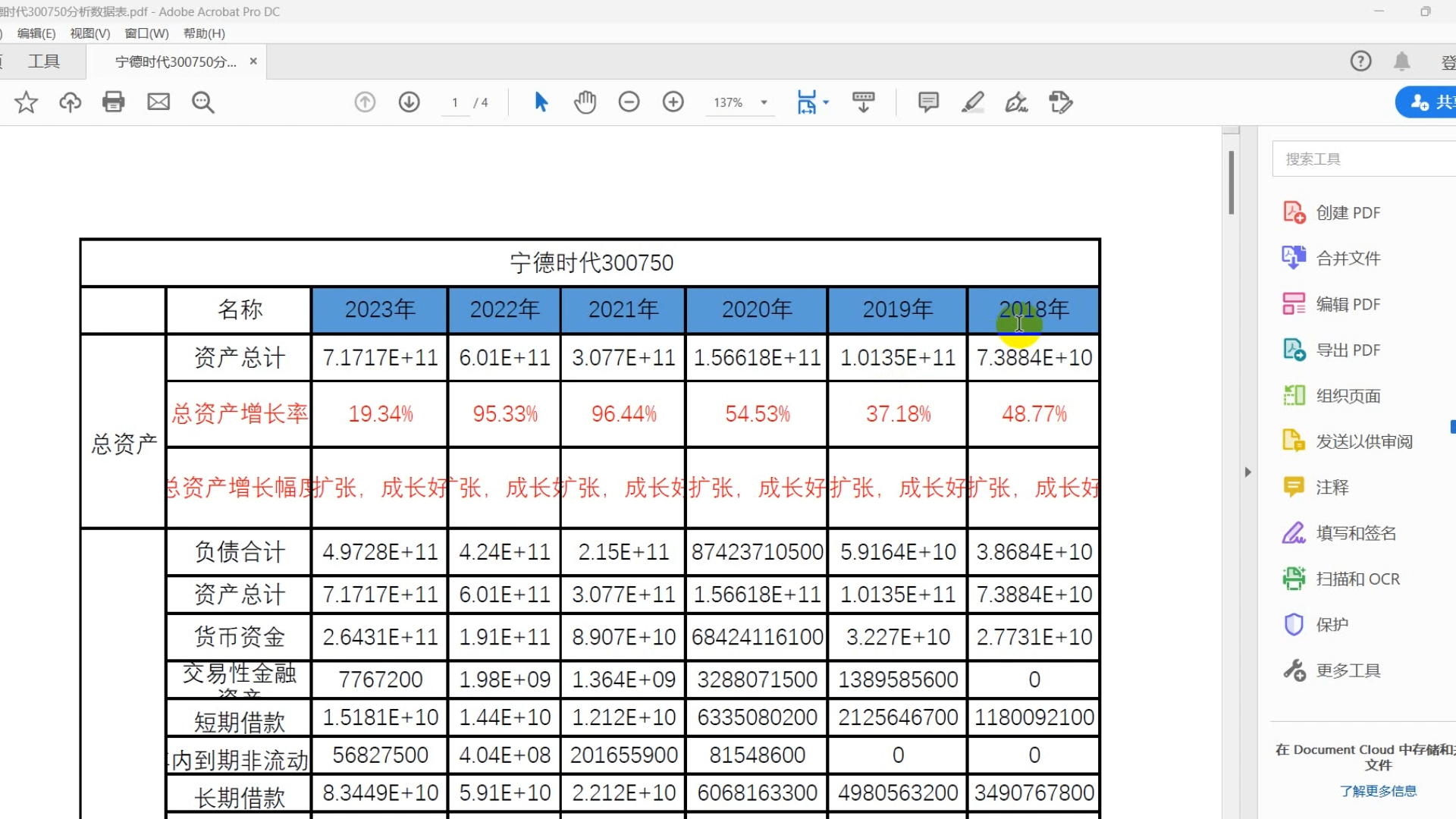Click the 87423710500 table cell

(x=757, y=551)
